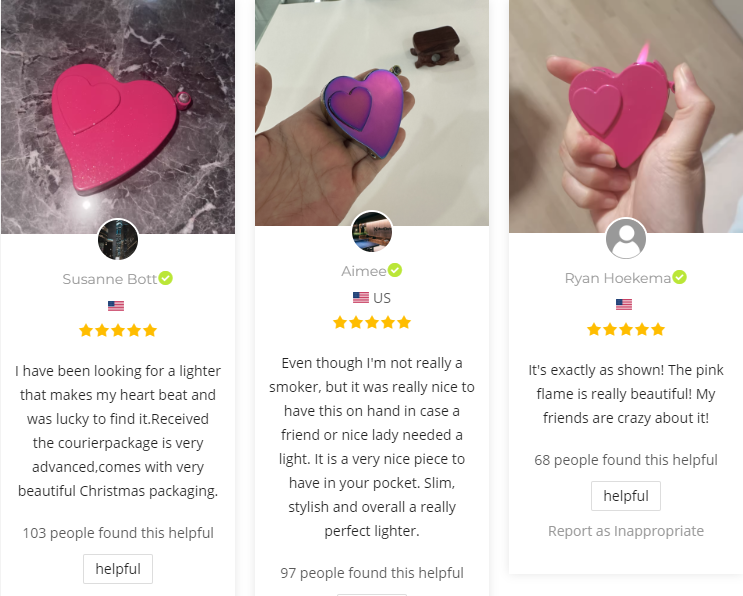The image size is (743, 596).
Task: Click verified badge beside Ryan Hoekema
Action: (x=680, y=277)
